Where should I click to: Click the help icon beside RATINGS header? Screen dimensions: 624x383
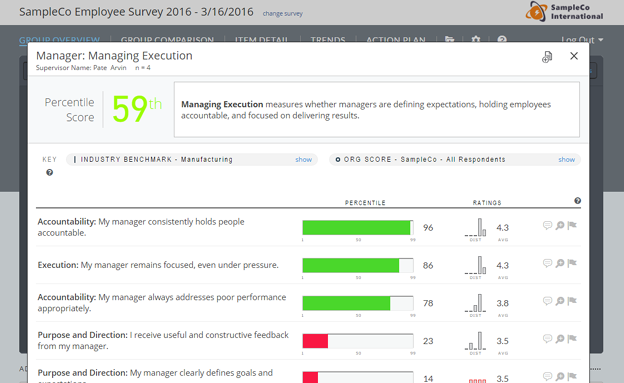(577, 201)
